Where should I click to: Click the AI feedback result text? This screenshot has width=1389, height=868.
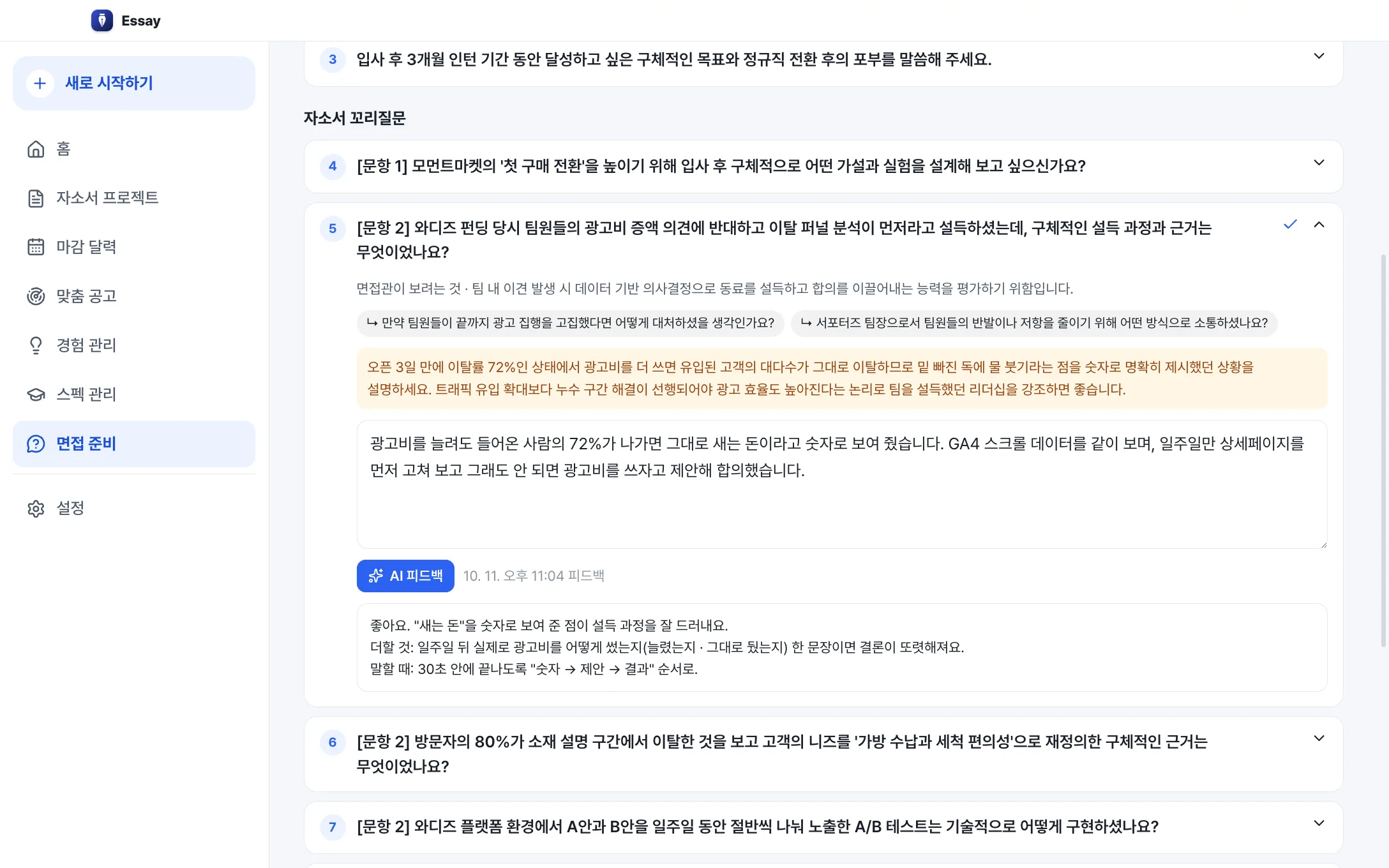click(842, 647)
